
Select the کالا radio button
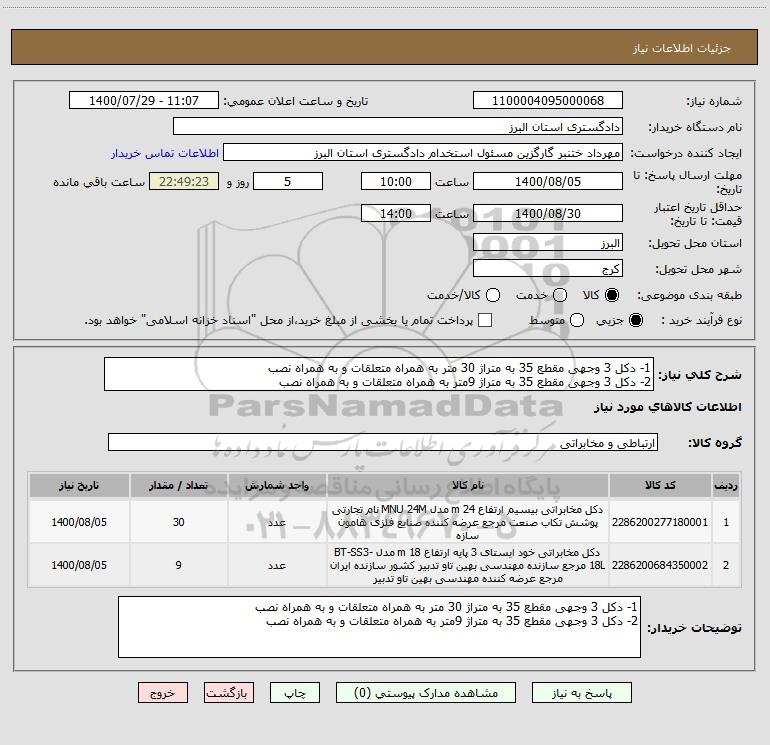click(612, 295)
